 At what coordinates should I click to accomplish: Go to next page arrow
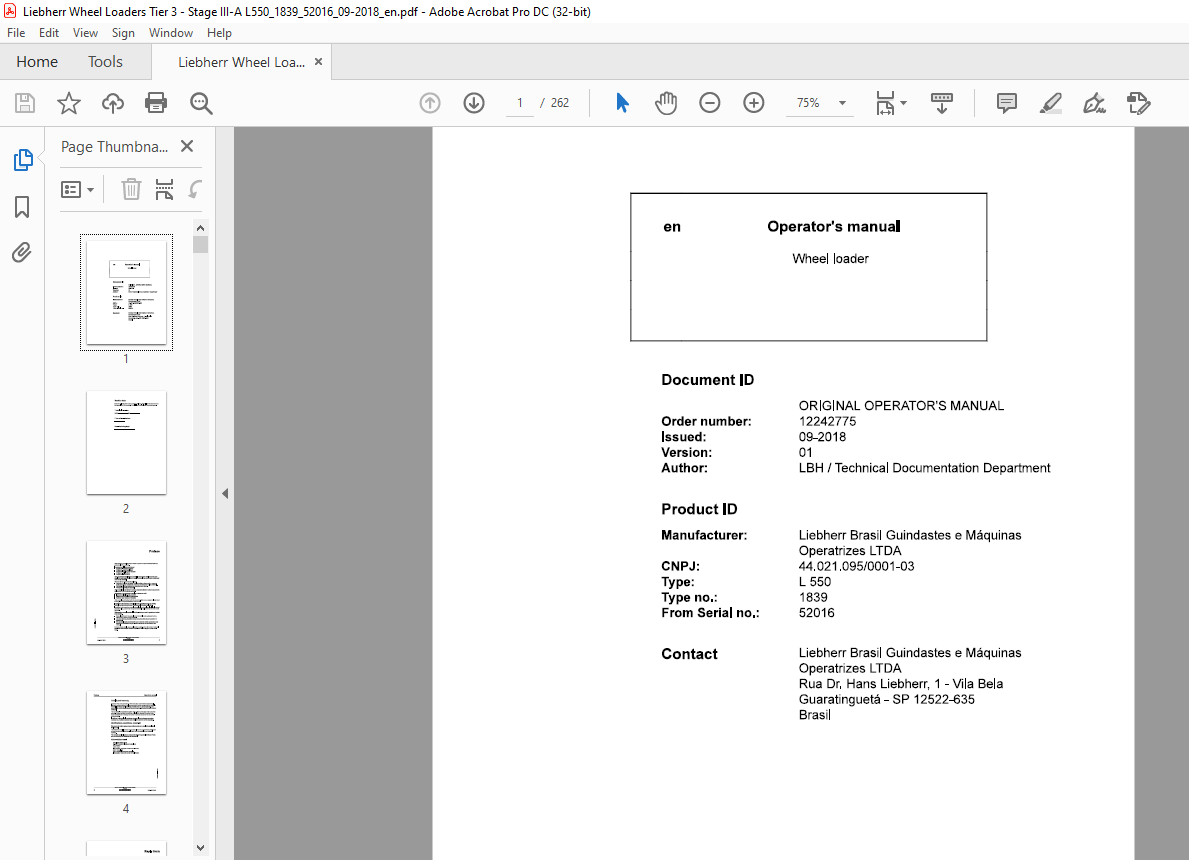click(474, 103)
